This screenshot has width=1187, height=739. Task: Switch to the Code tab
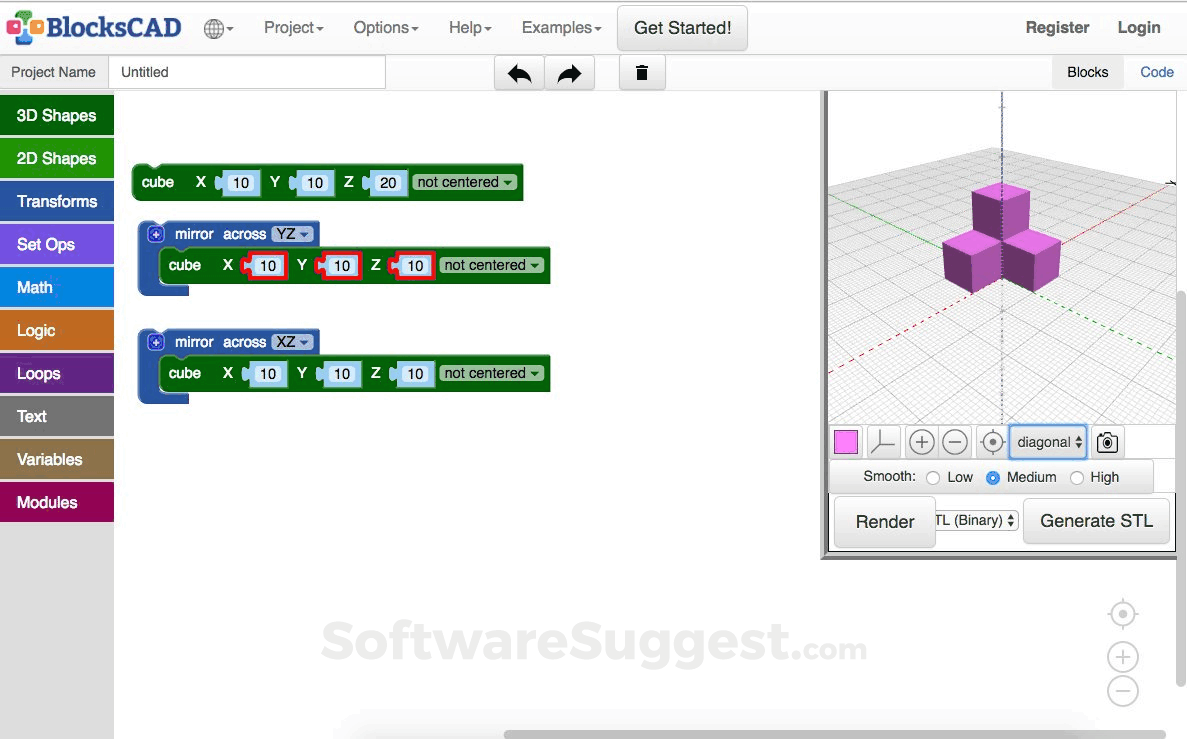point(1156,72)
